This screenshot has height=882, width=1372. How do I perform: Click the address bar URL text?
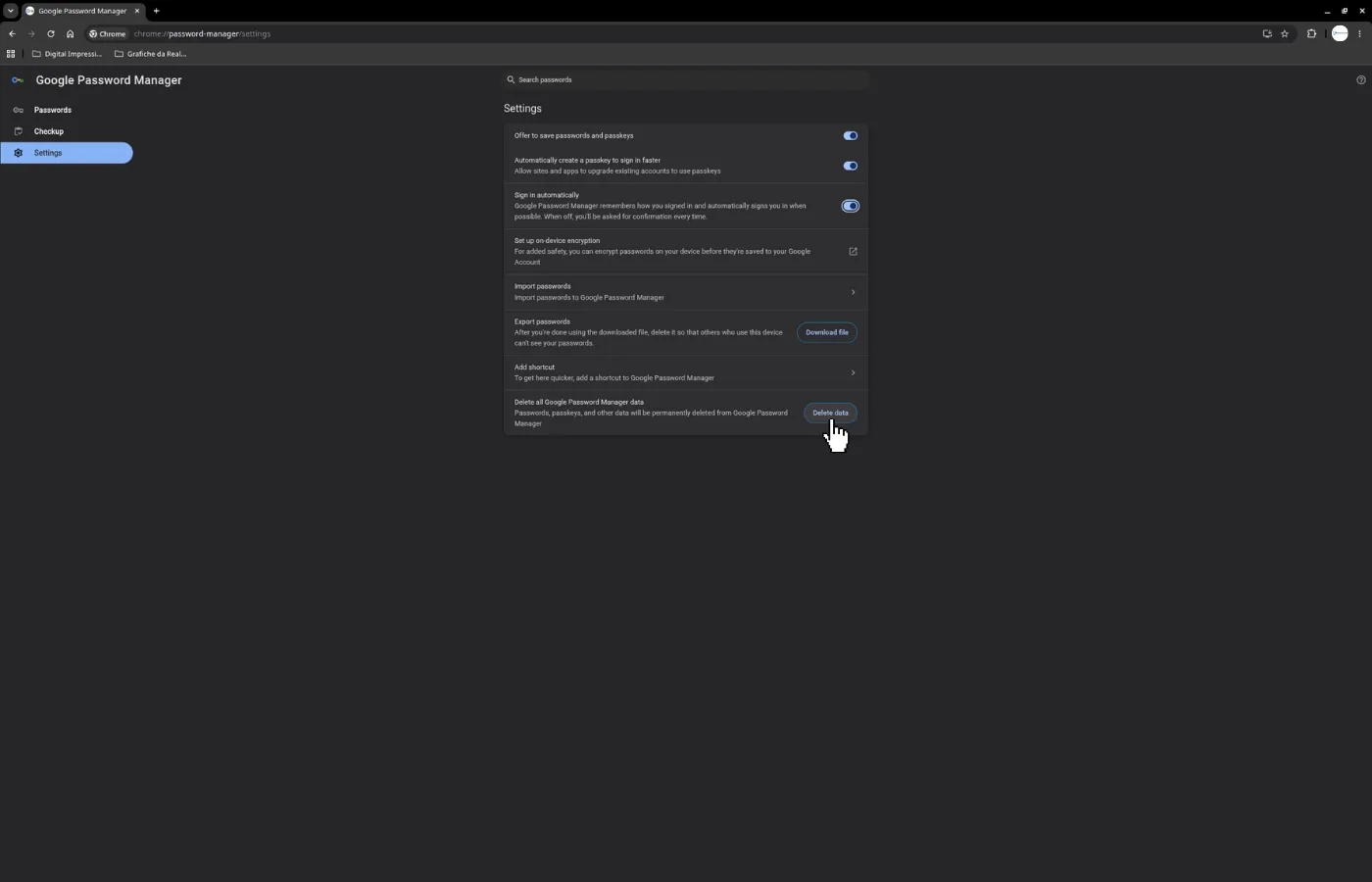202,33
